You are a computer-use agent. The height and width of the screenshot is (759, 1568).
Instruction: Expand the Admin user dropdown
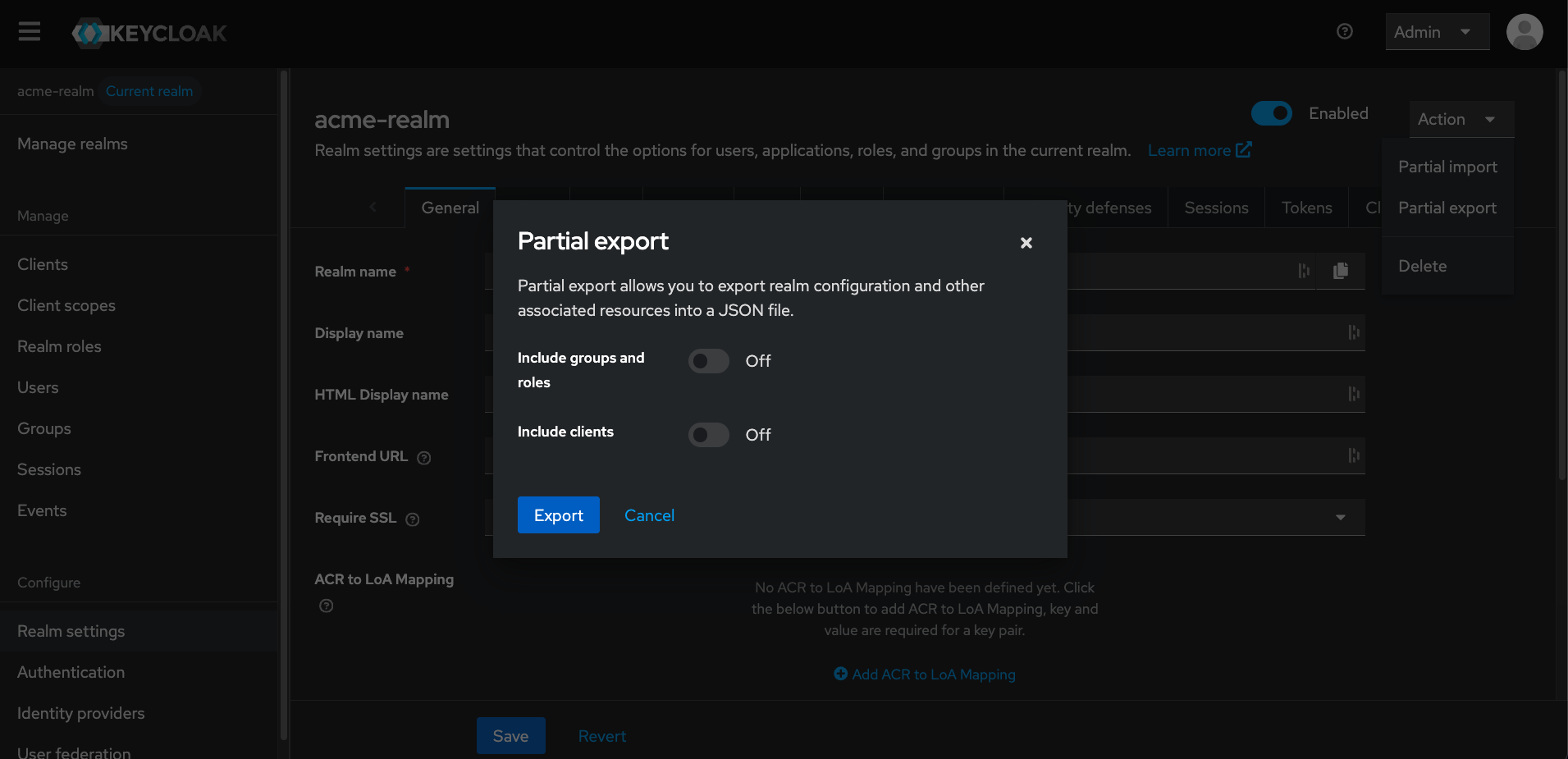pos(1437,32)
